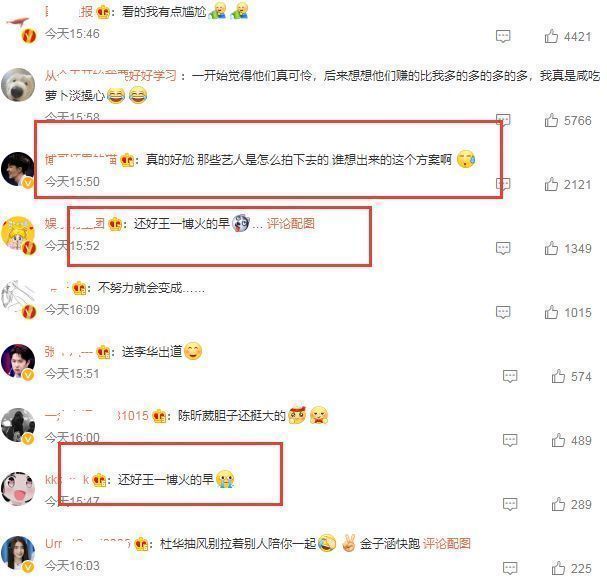
Task: Reply to the 看的我有点尴尬 comment
Action: (x=503, y=36)
